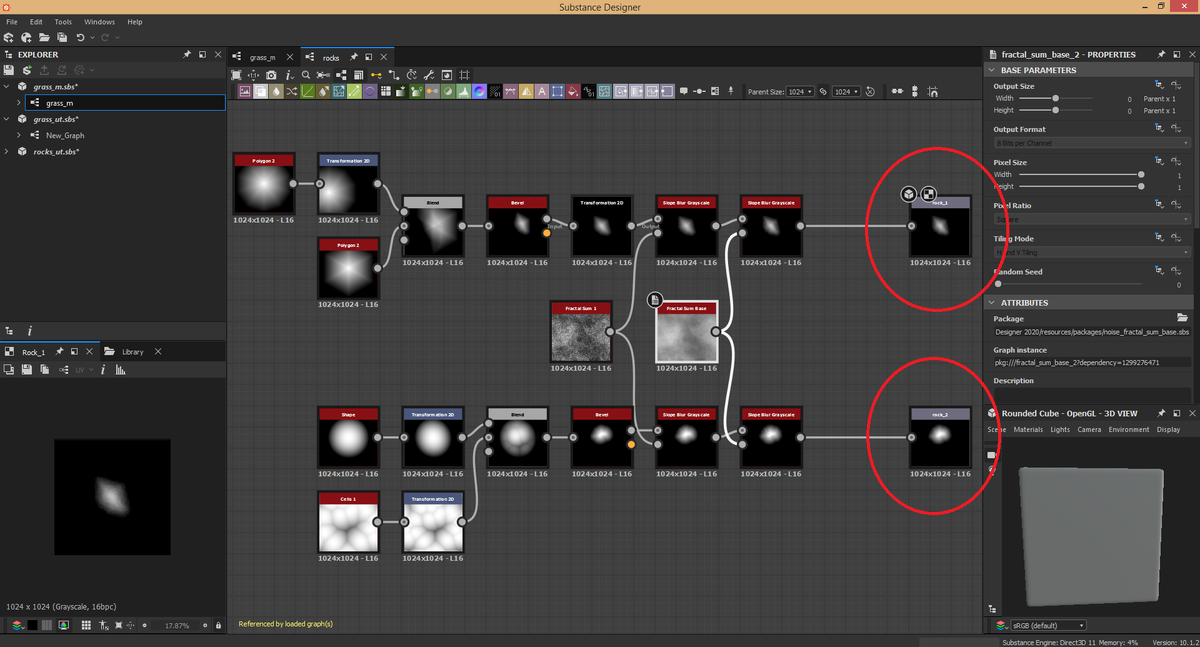Switch to the grass_m graph tab

point(264,57)
